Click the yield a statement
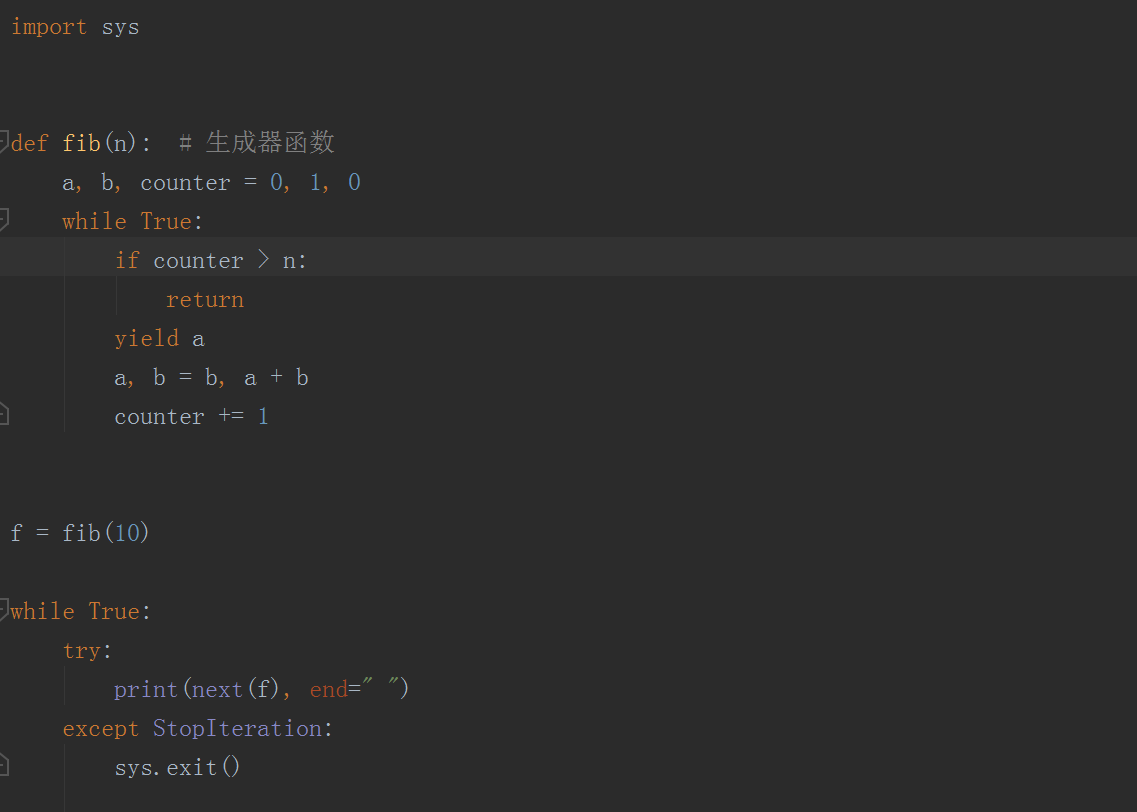1137x812 pixels. [x=159, y=339]
